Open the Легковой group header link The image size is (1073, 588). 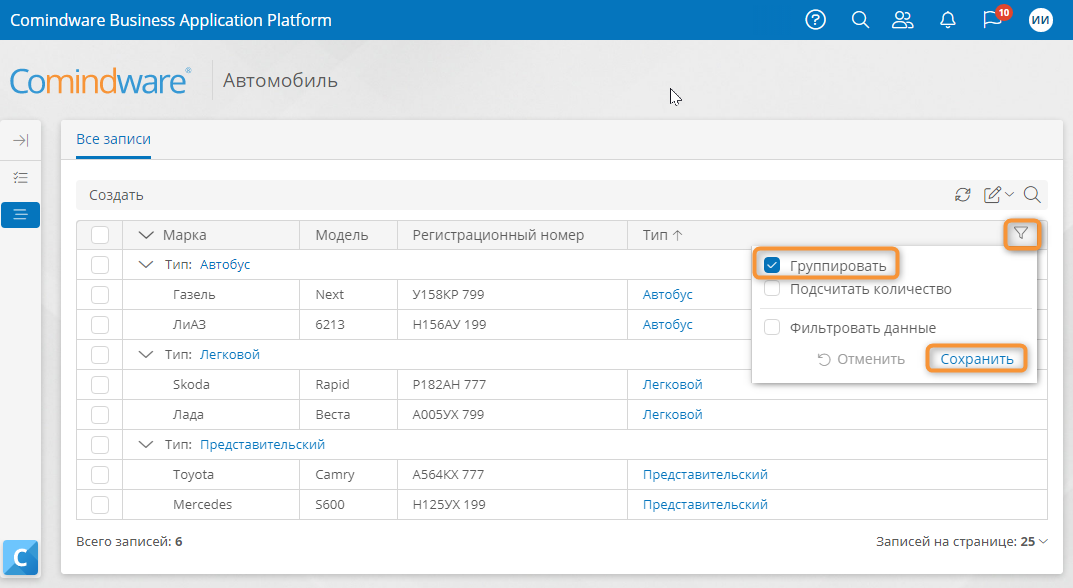click(x=230, y=355)
